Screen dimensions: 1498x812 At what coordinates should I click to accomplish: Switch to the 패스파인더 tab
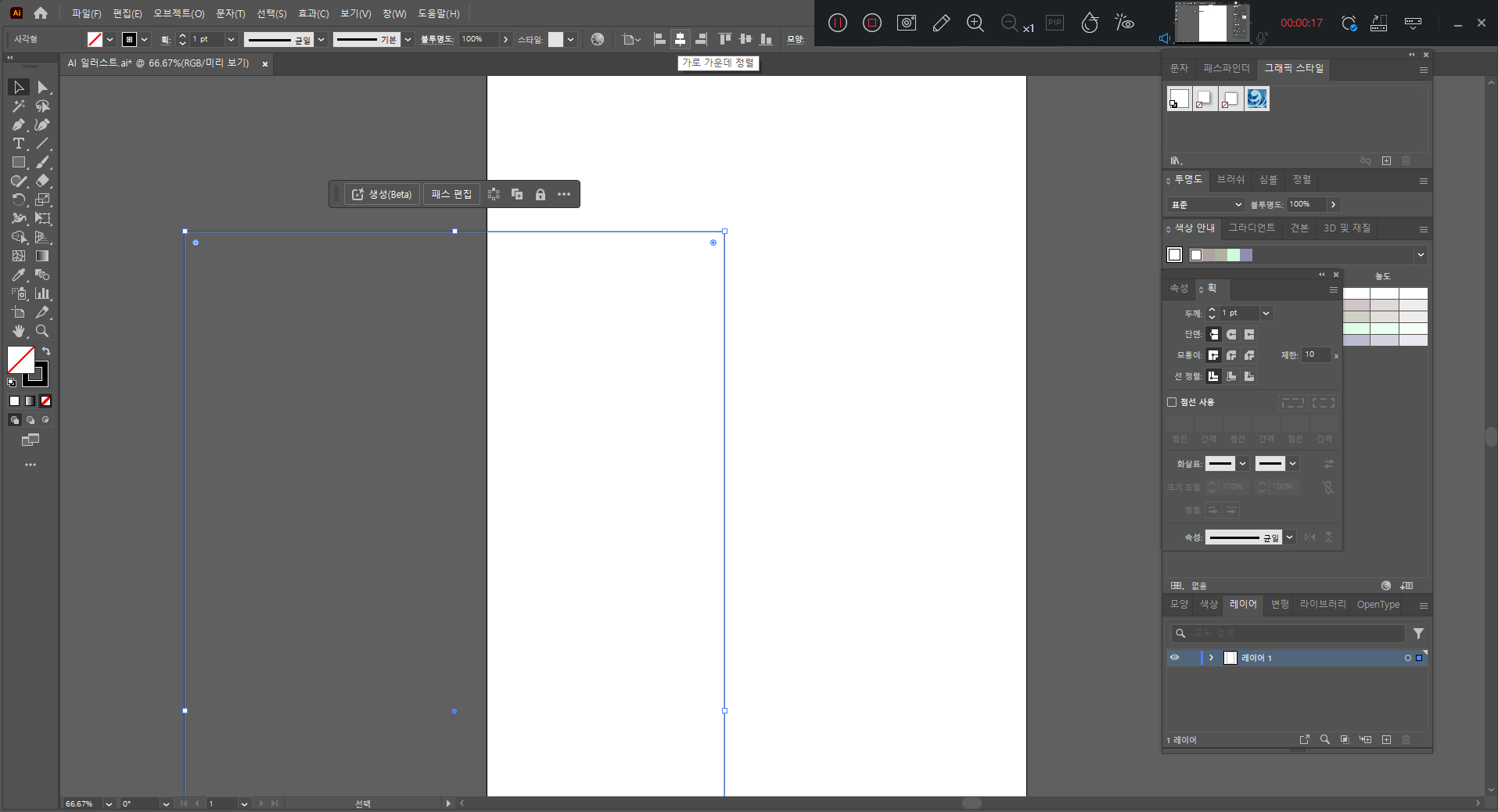[x=1227, y=68]
